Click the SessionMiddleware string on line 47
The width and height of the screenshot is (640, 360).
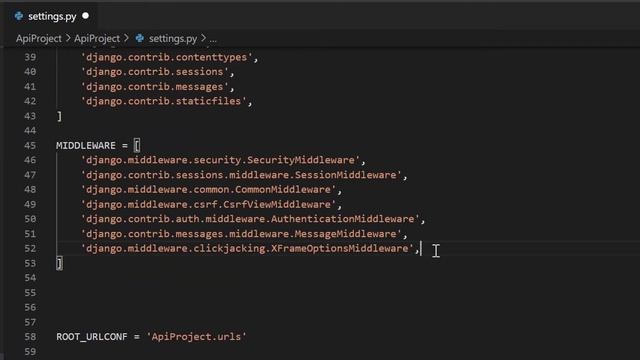click(241, 175)
